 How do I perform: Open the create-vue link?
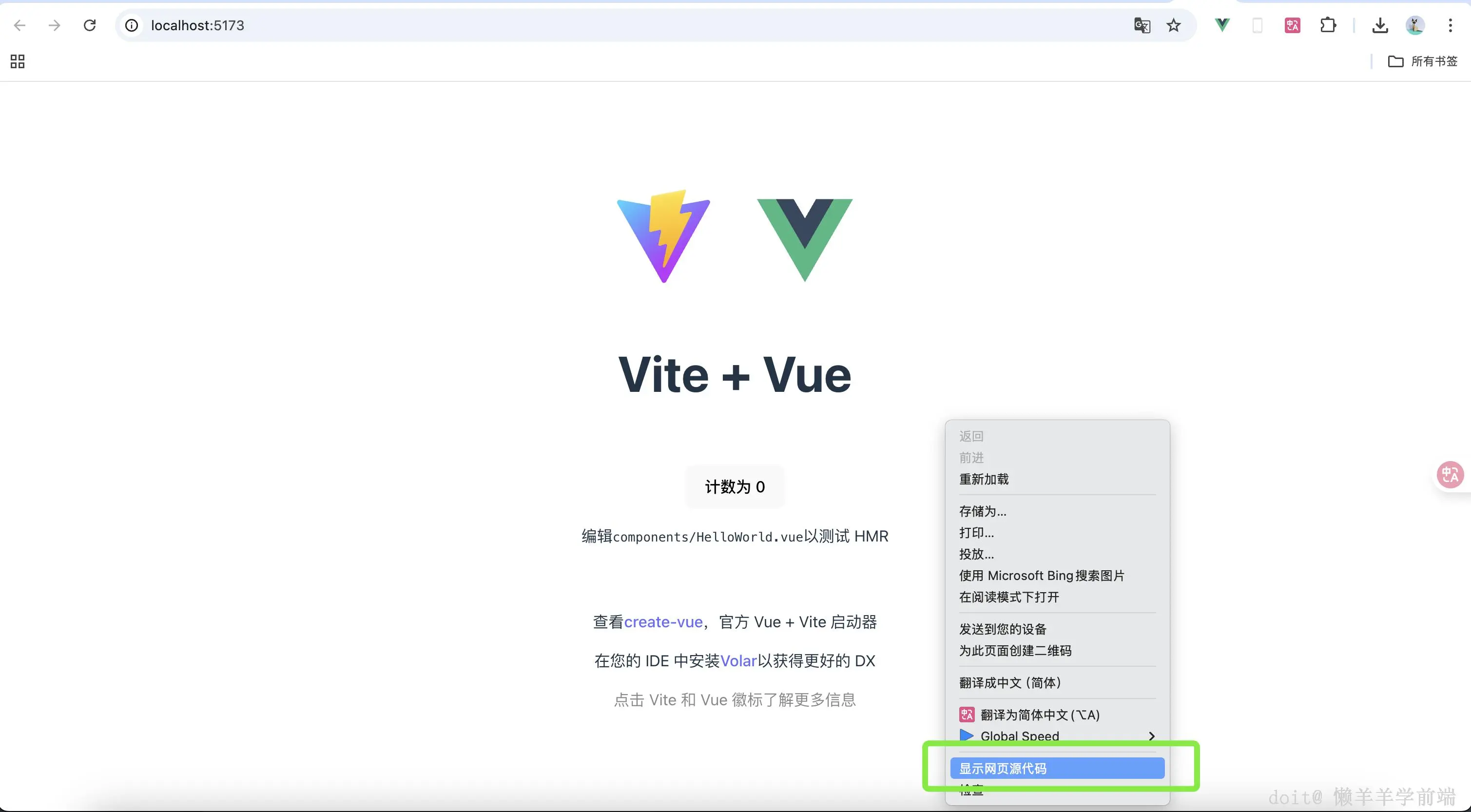(x=663, y=622)
